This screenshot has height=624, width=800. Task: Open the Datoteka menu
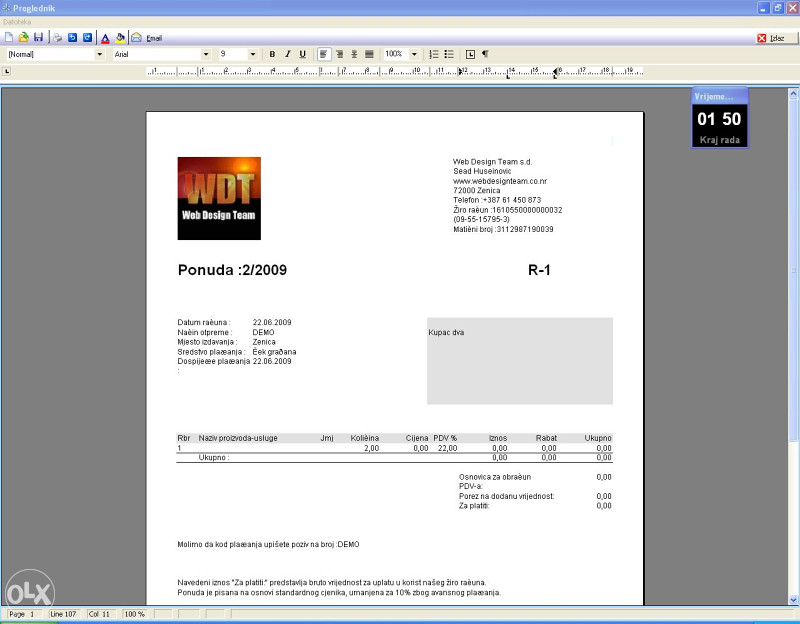pyautogui.click(x=17, y=22)
